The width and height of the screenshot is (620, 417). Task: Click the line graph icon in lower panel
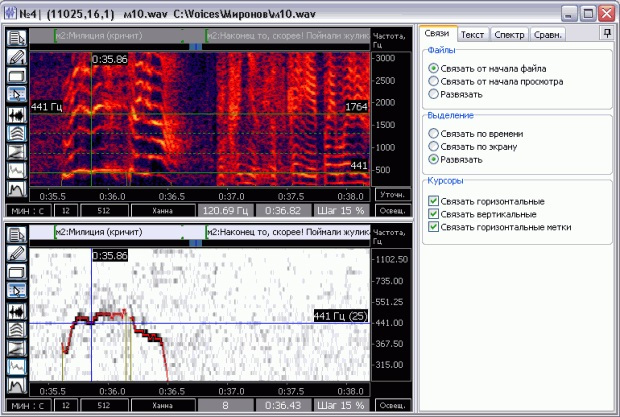coord(17,367)
